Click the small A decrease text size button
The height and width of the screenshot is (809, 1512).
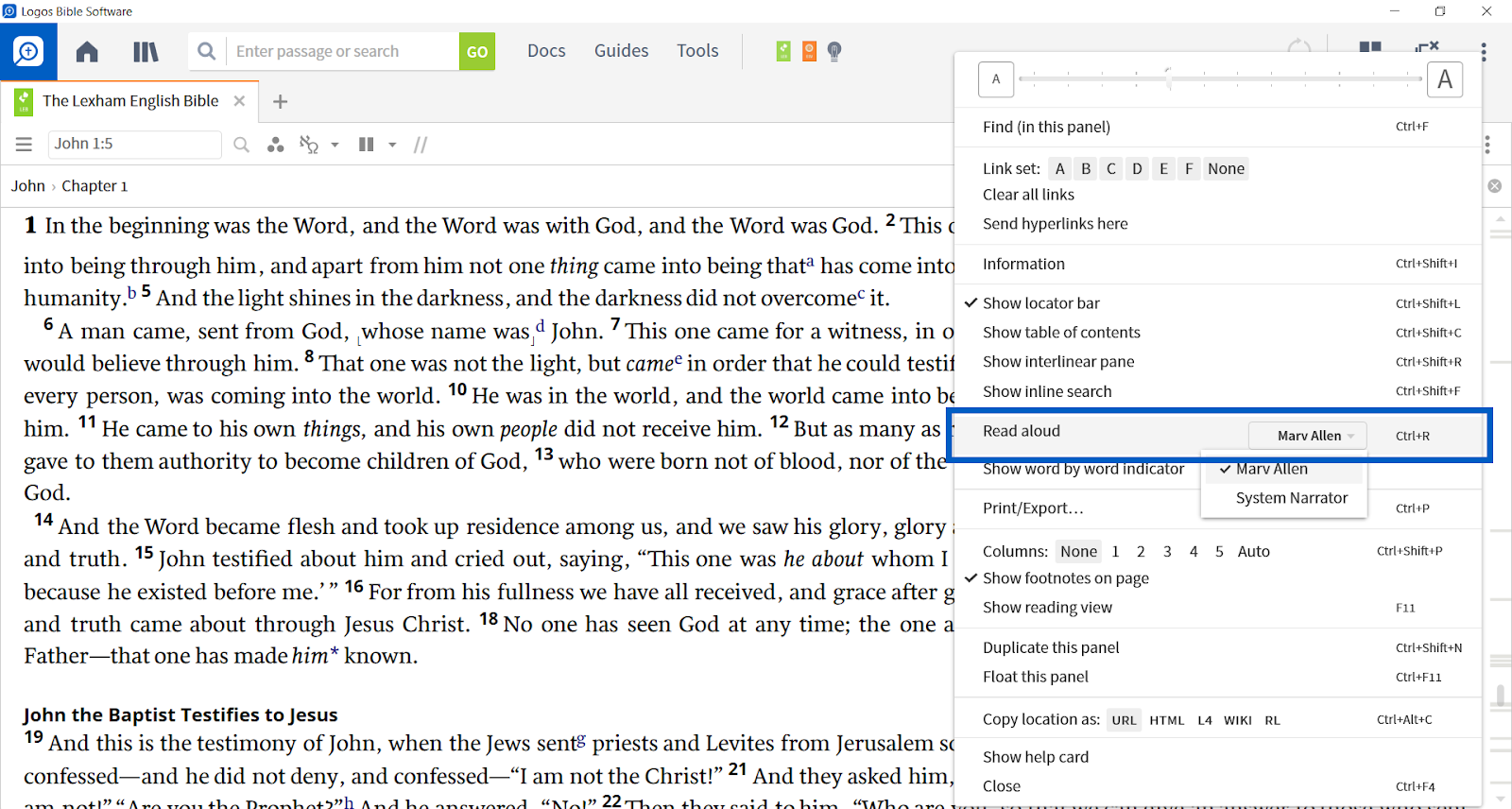click(x=996, y=79)
